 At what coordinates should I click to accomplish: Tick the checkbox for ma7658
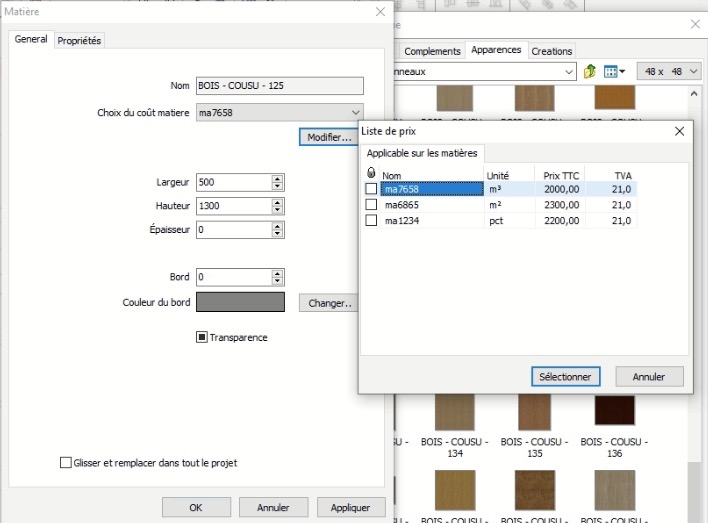point(372,189)
